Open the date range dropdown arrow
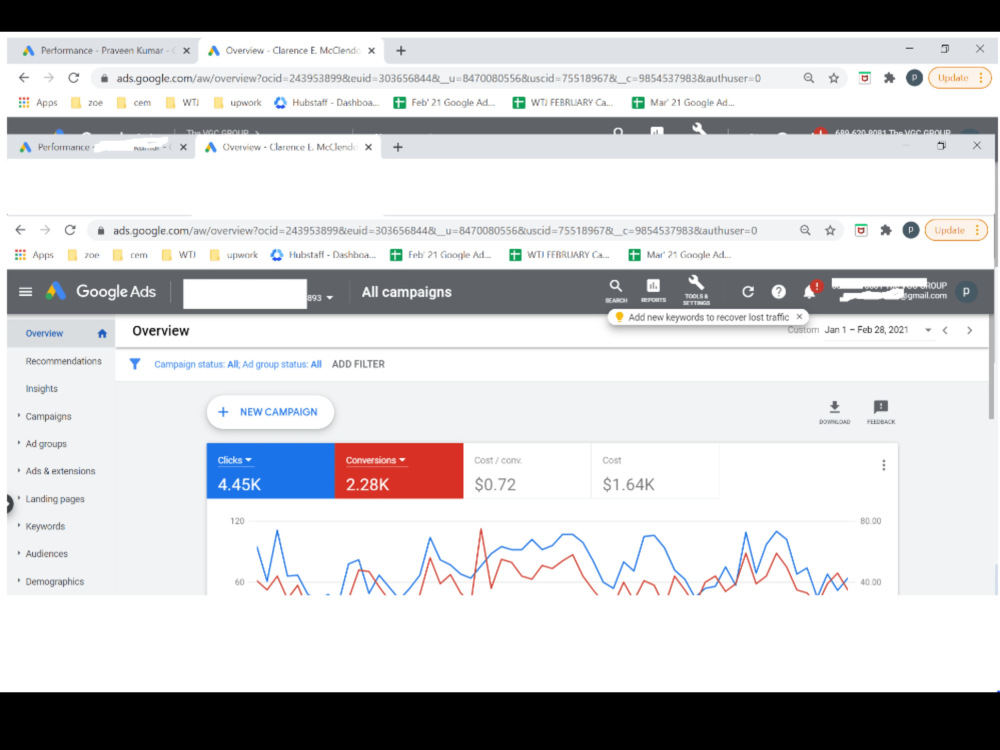 (x=928, y=330)
